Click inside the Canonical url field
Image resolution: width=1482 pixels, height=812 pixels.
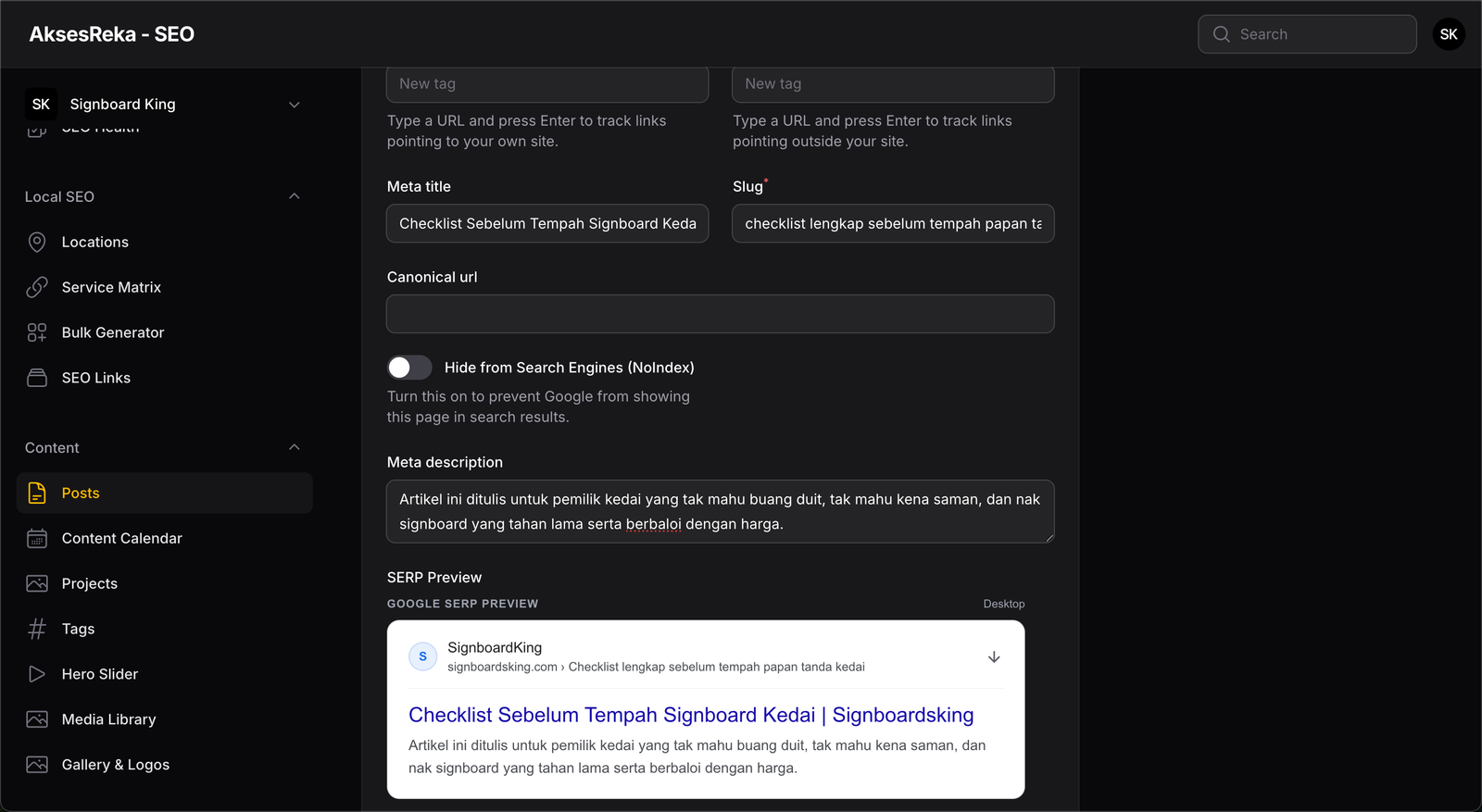click(x=720, y=314)
